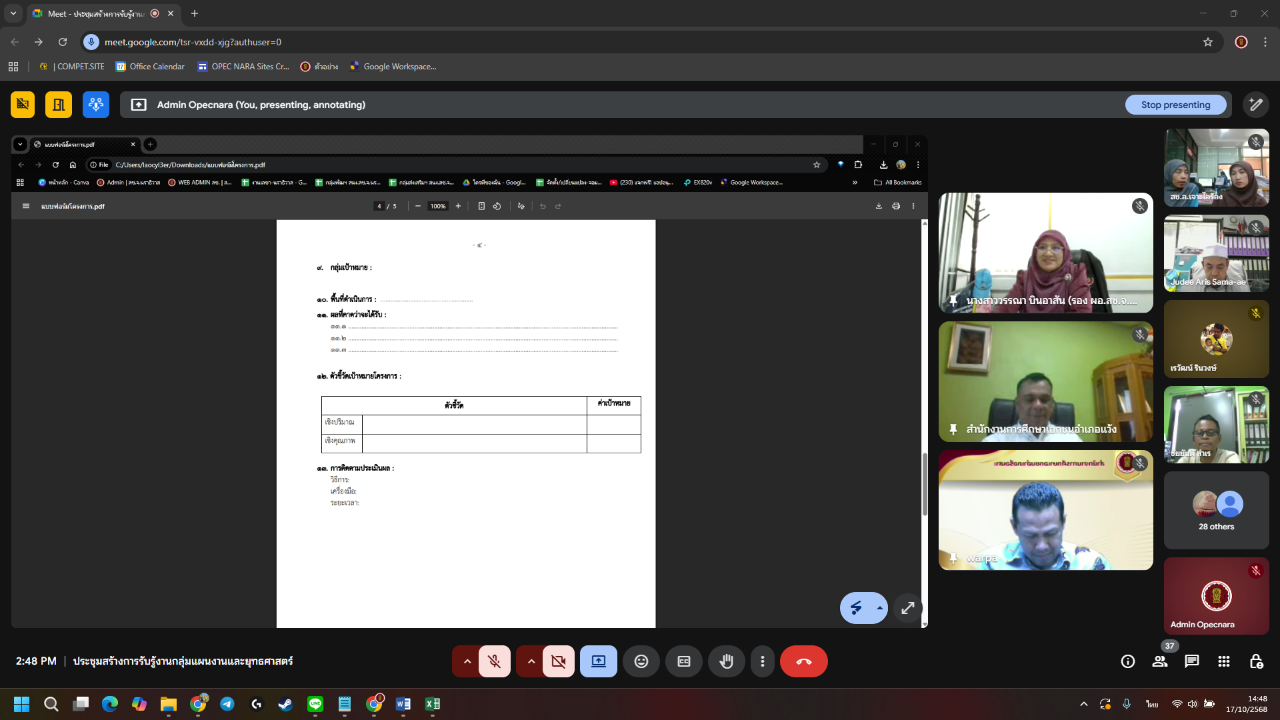Open more options three-dot menu
This screenshot has width=1280, height=720.
tap(762, 661)
